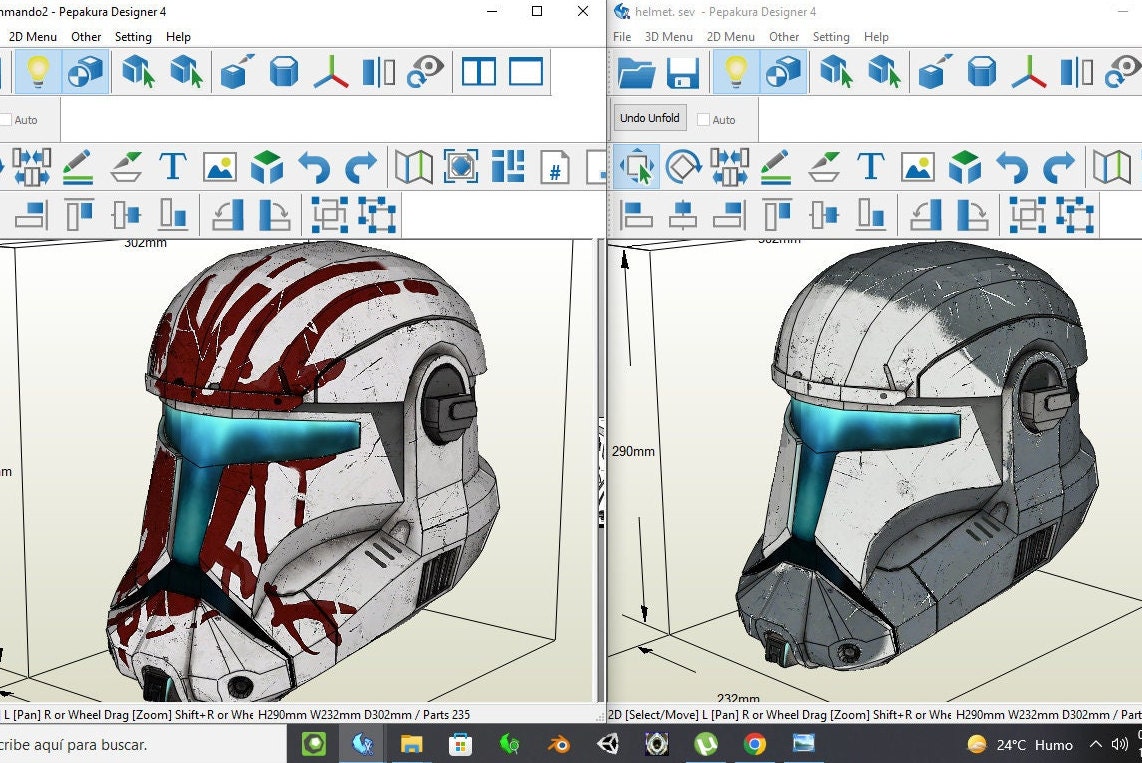Expand hidden system tray icons chevron
Image resolution: width=1142 pixels, height=763 pixels.
pos(1095,744)
